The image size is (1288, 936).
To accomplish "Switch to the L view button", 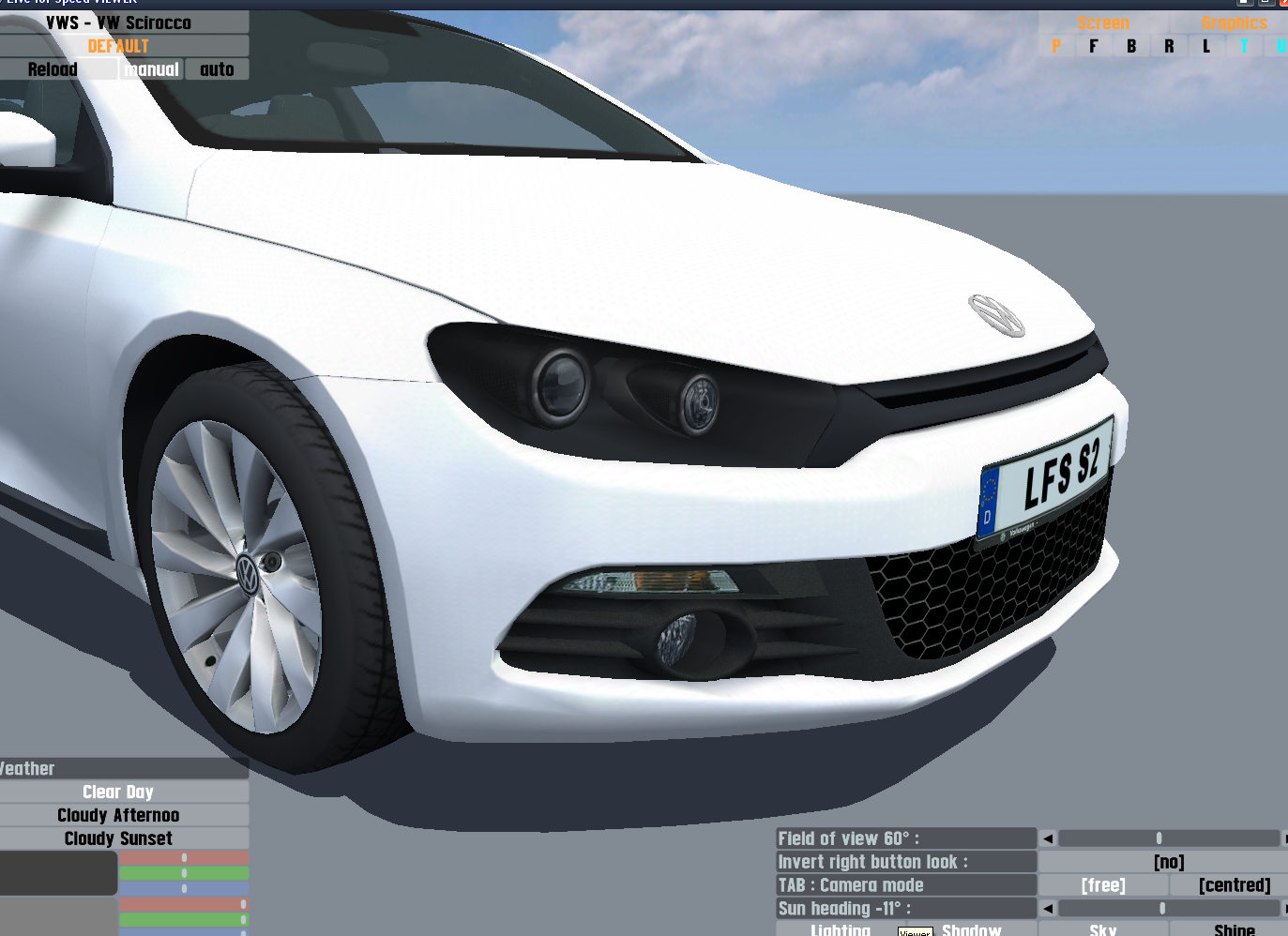I will [x=1206, y=46].
